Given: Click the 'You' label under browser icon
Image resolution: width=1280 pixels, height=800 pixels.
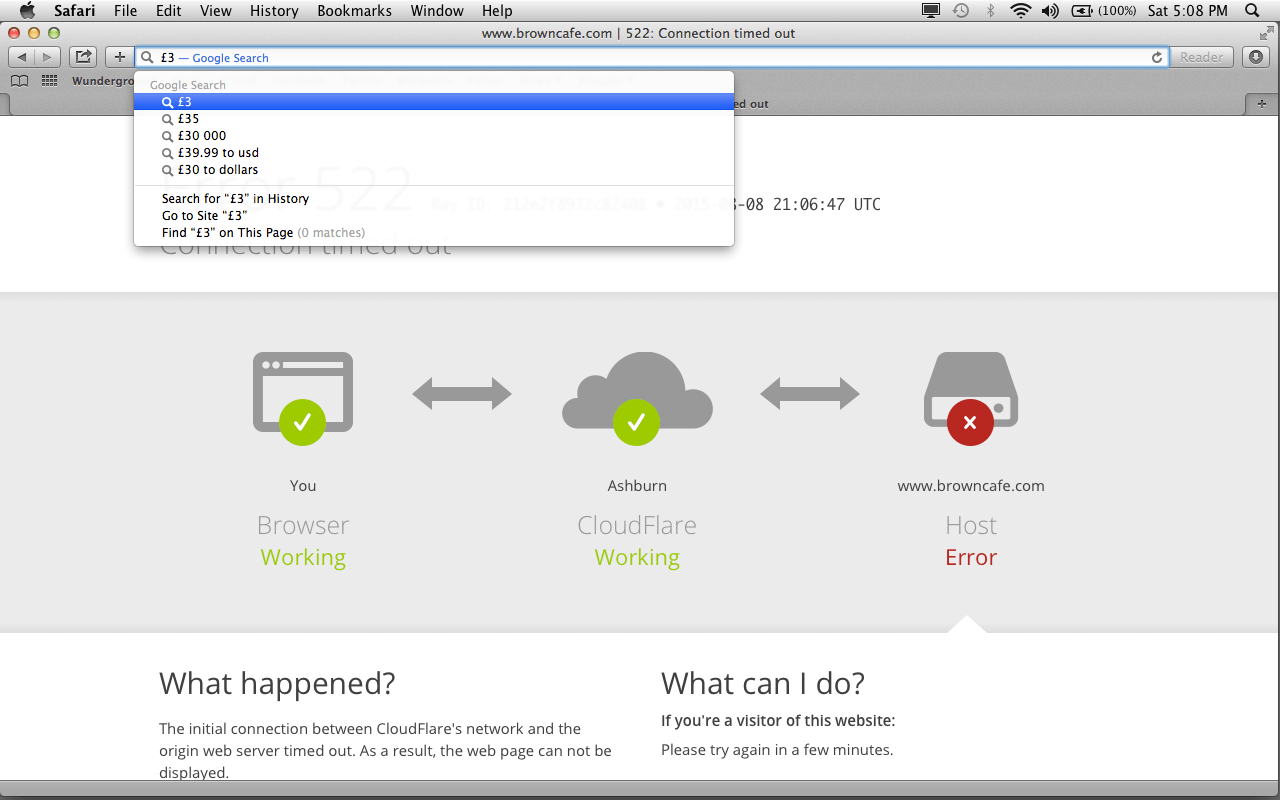Looking at the screenshot, I should tap(303, 486).
